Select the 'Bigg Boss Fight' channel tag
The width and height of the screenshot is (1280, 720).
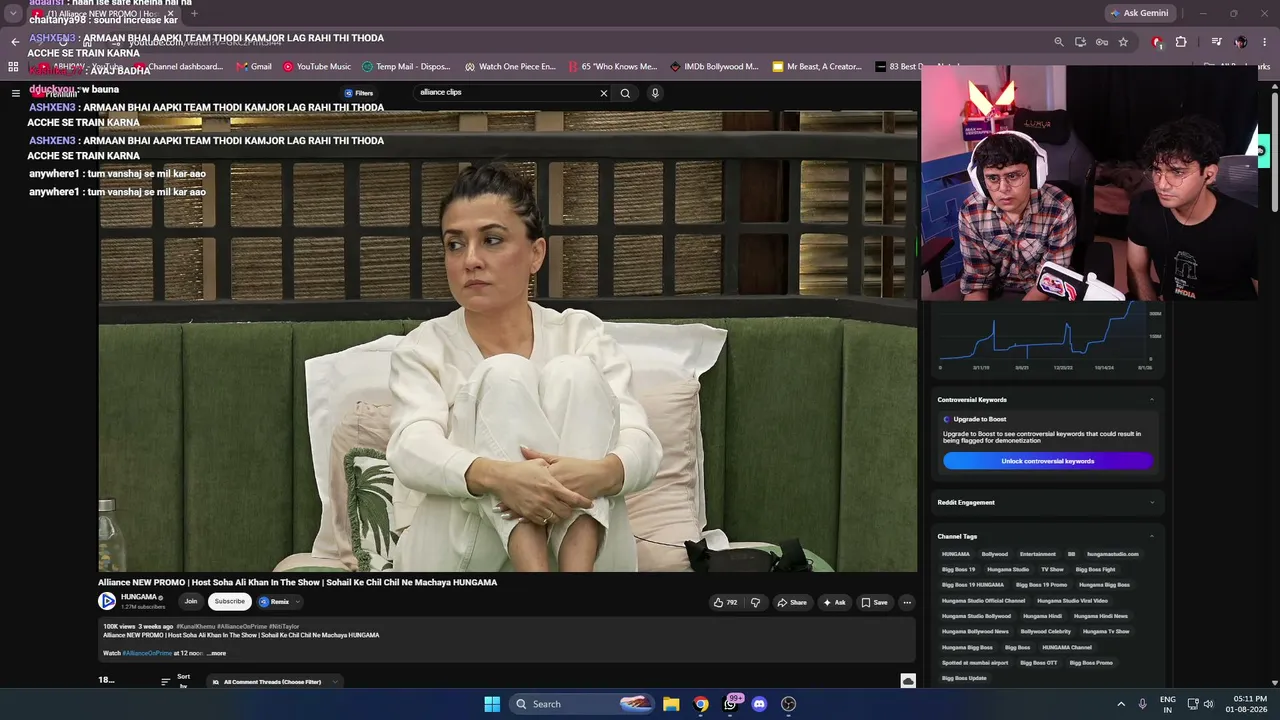point(1095,569)
